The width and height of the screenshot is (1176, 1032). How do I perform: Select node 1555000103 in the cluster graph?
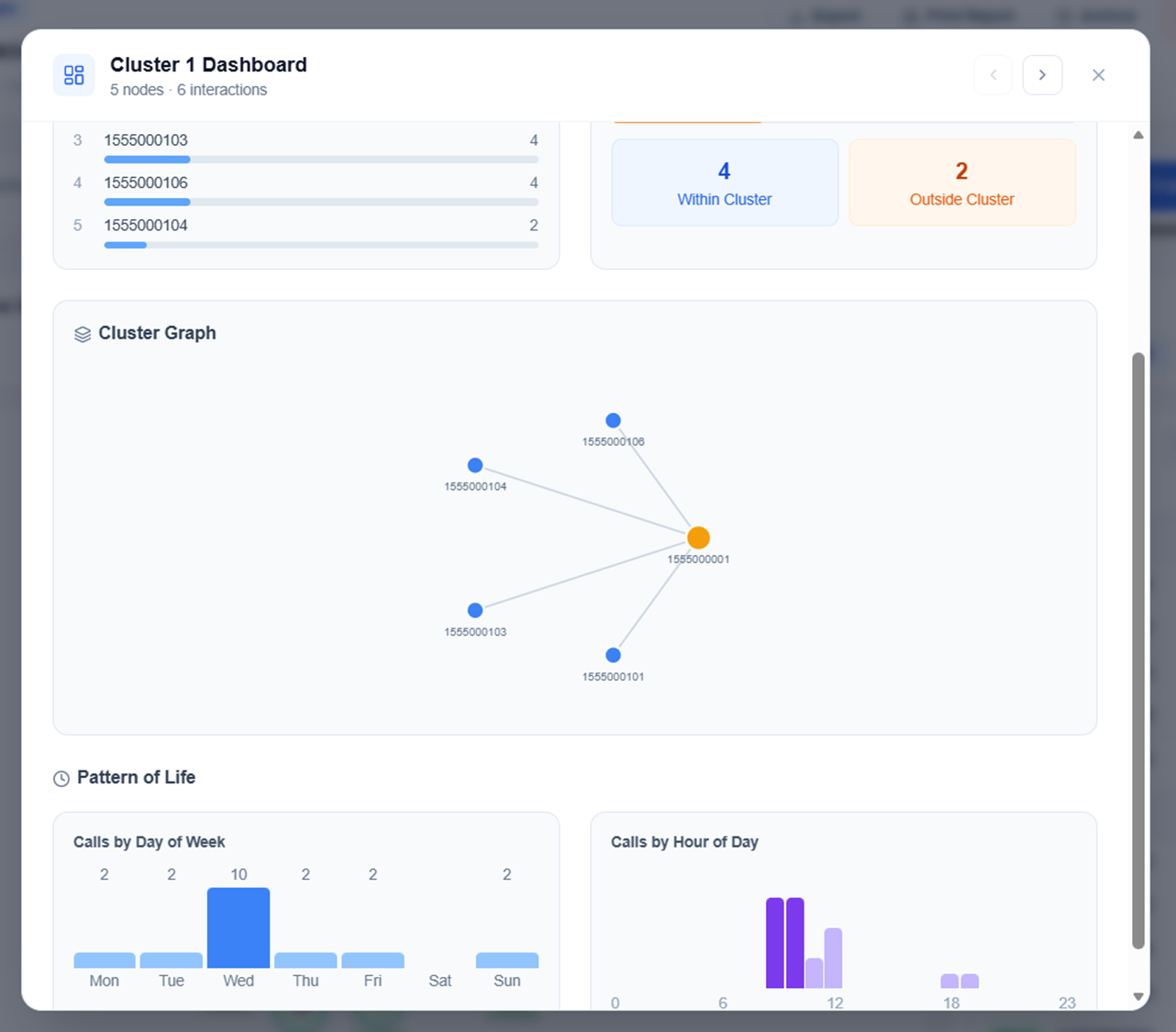474,609
